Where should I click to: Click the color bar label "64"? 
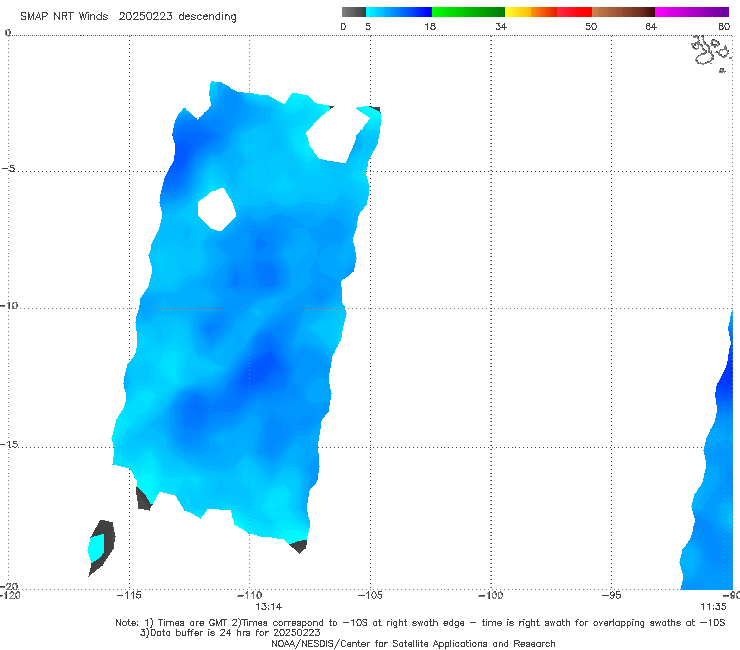(x=651, y=26)
